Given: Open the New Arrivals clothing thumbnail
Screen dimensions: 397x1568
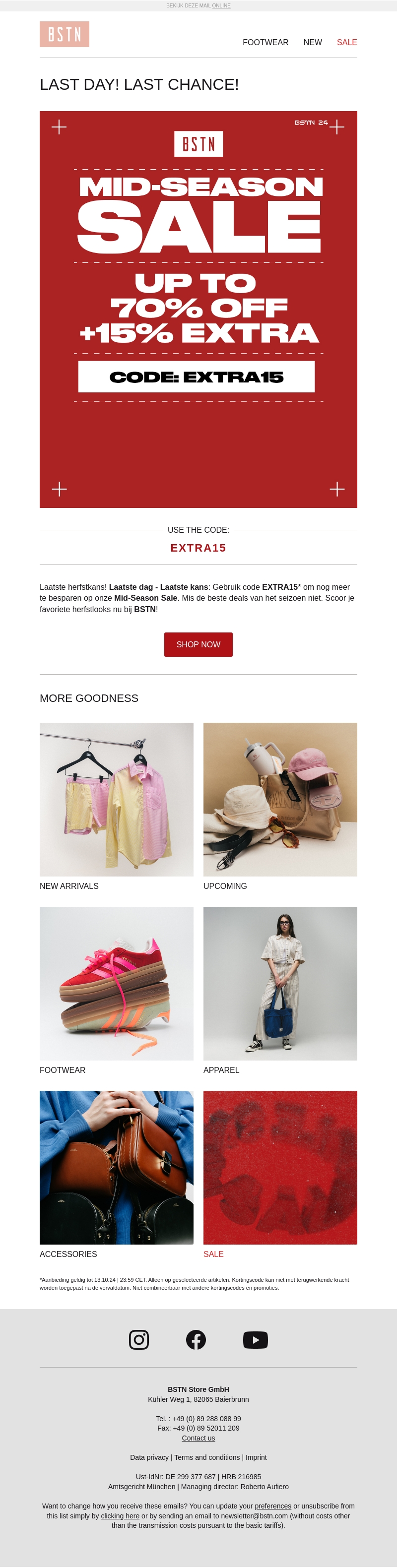Looking at the screenshot, I should click(116, 799).
